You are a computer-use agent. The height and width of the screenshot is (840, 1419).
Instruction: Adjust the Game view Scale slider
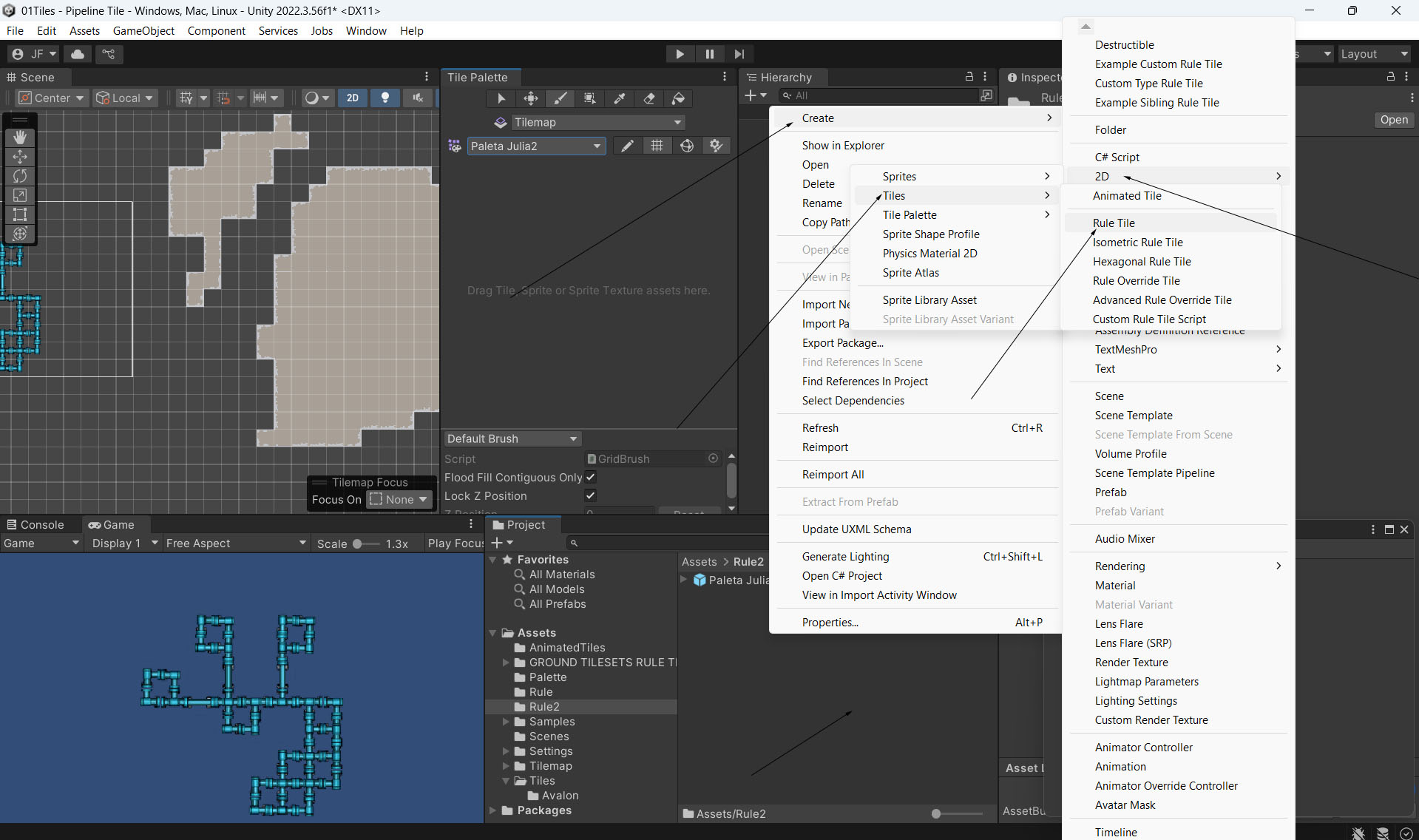pyautogui.click(x=357, y=543)
